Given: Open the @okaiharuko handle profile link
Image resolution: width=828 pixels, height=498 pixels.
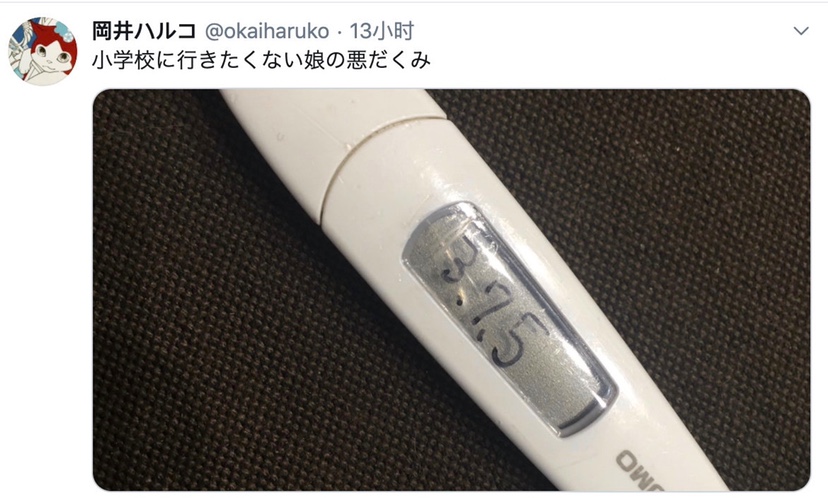Looking at the screenshot, I should pyautogui.click(x=267, y=31).
